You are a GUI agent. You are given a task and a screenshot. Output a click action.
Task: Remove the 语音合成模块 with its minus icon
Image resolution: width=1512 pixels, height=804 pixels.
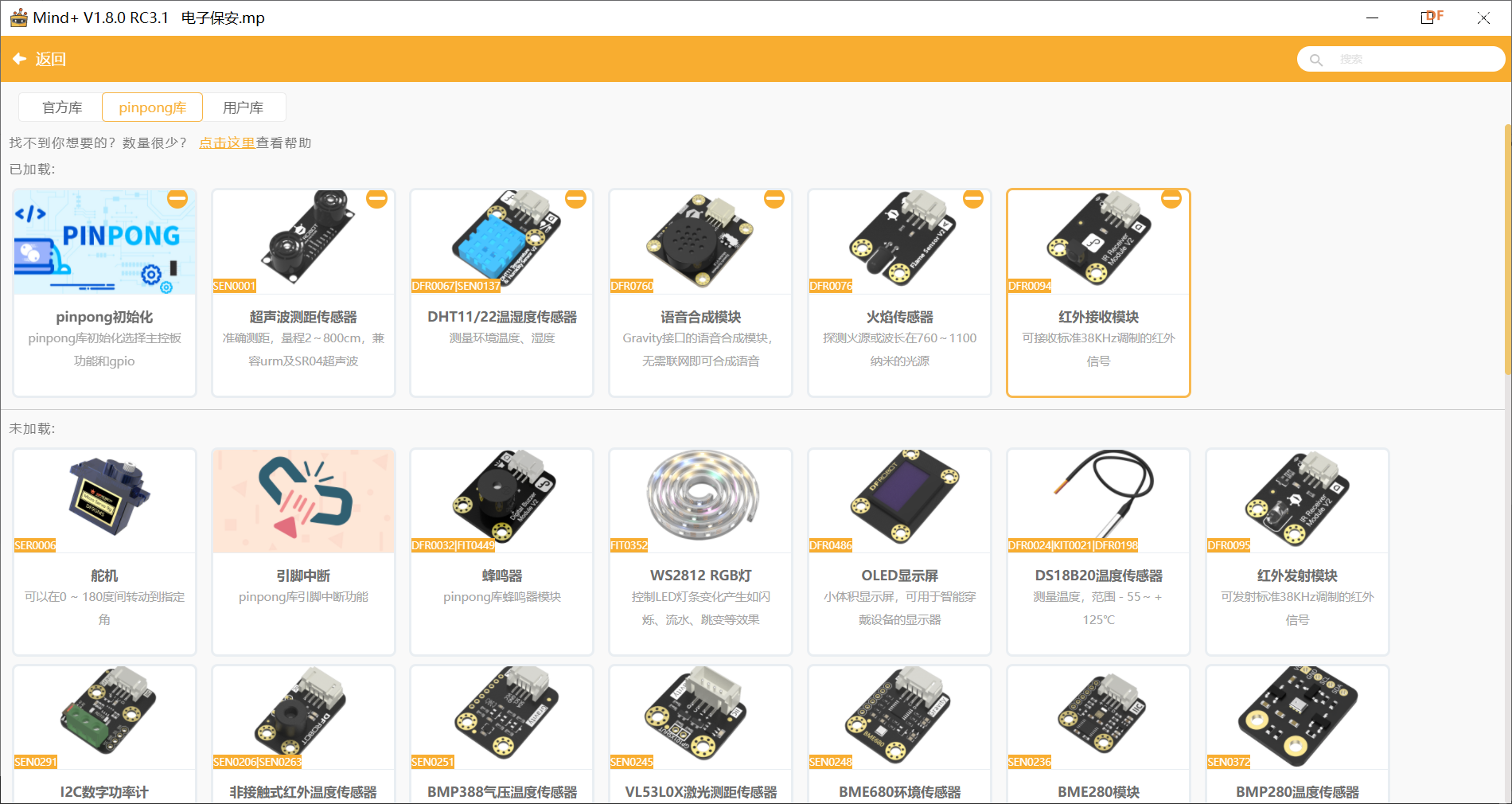click(774, 199)
